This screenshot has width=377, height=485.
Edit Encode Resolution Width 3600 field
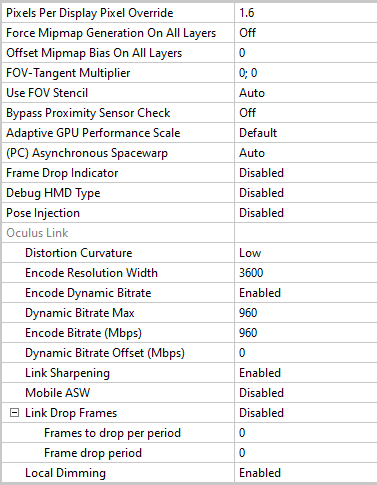click(x=306, y=273)
